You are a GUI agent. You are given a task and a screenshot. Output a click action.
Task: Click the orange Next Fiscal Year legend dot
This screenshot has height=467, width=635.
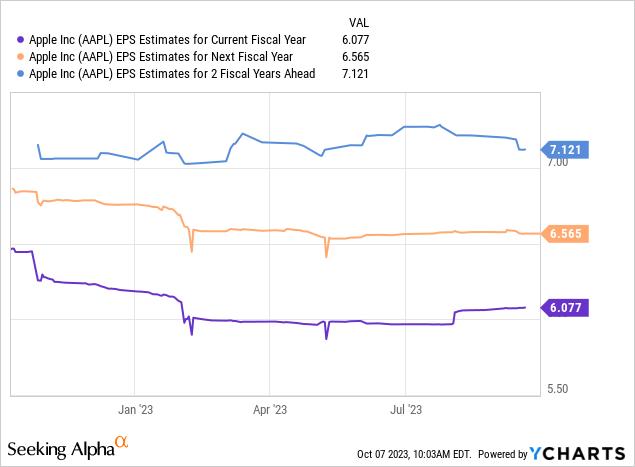[x=20, y=57]
